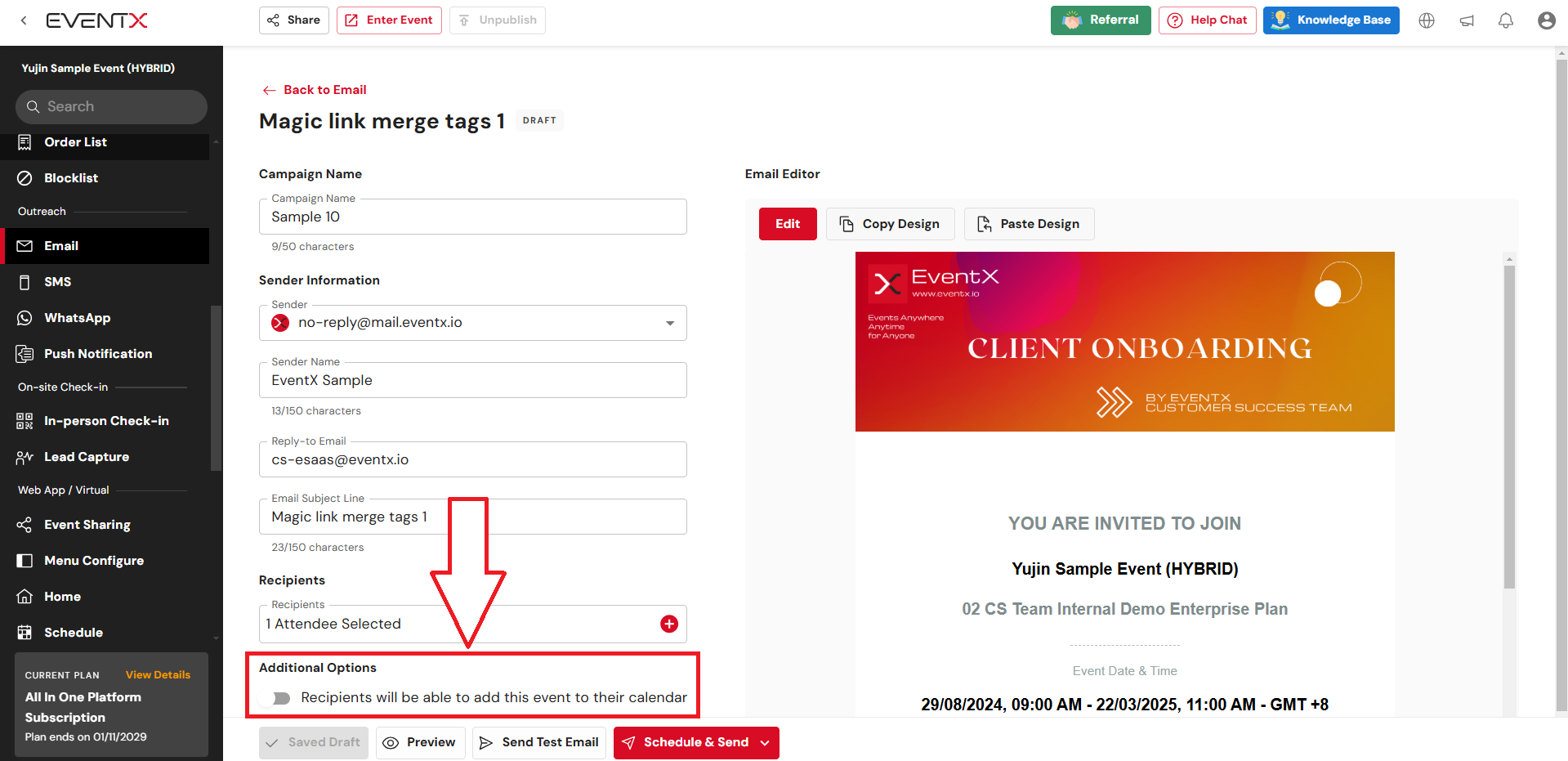Image resolution: width=1568 pixels, height=761 pixels.
Task: Click the sidebar vertical scrollbar
Action: pos(216,388)
